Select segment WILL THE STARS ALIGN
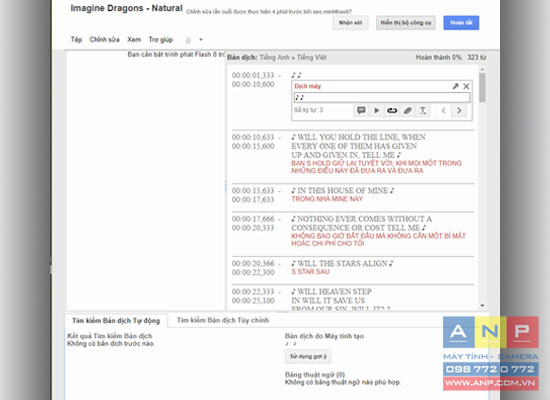The width and height of the screenshot is (550, 400). point(342,263)
